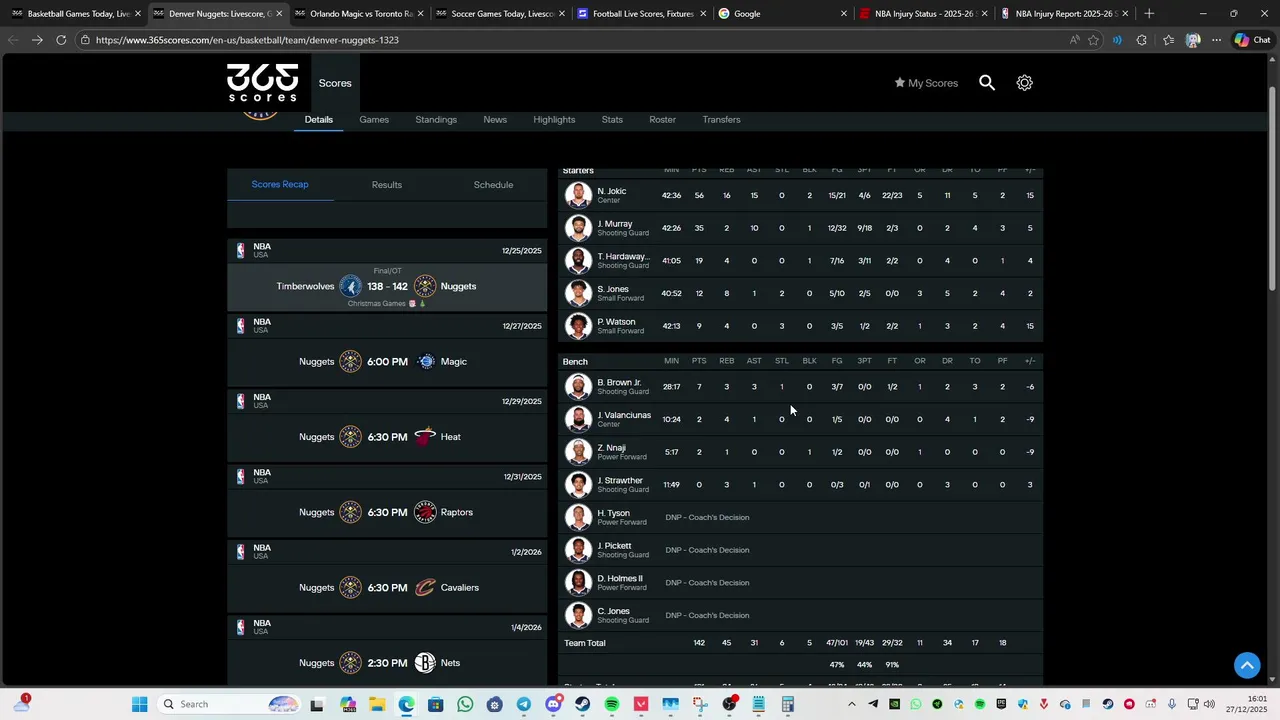The image size is (1280, 720).
Task: Open Telegram from taskbar
Action: click(524, 704)
